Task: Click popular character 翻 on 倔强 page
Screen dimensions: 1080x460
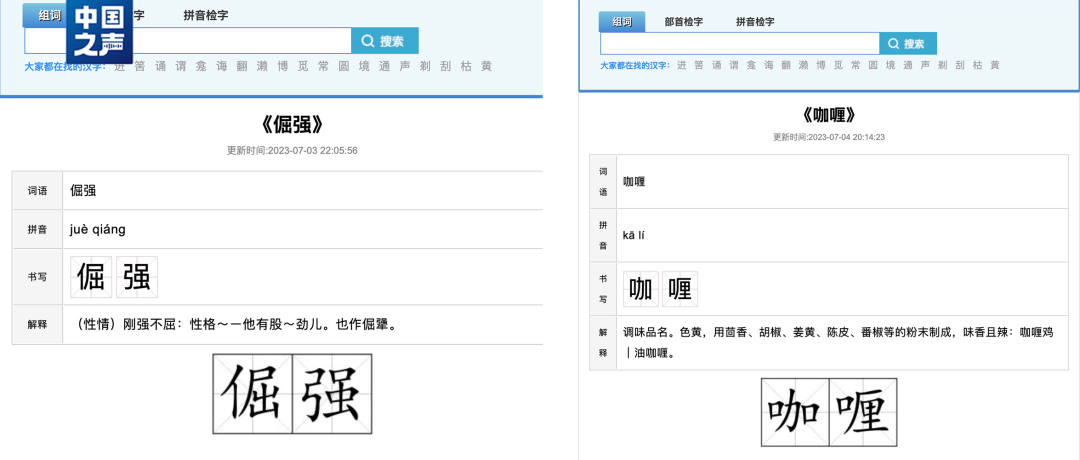Action: (x=241, y=67)
